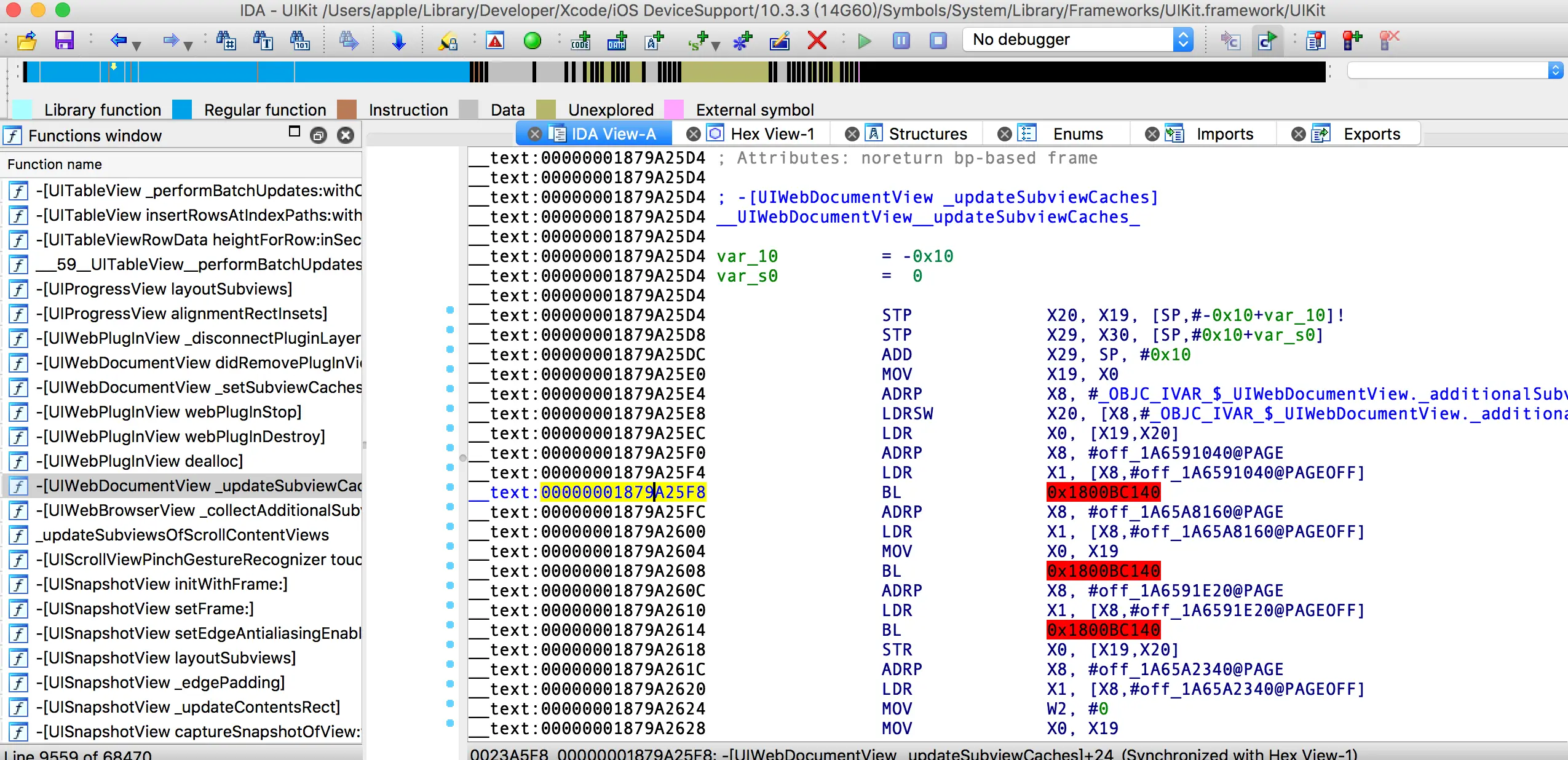Open back arrow history dropdown
The height and width of the screenshot is (760, 1568).
click(137, 45)
